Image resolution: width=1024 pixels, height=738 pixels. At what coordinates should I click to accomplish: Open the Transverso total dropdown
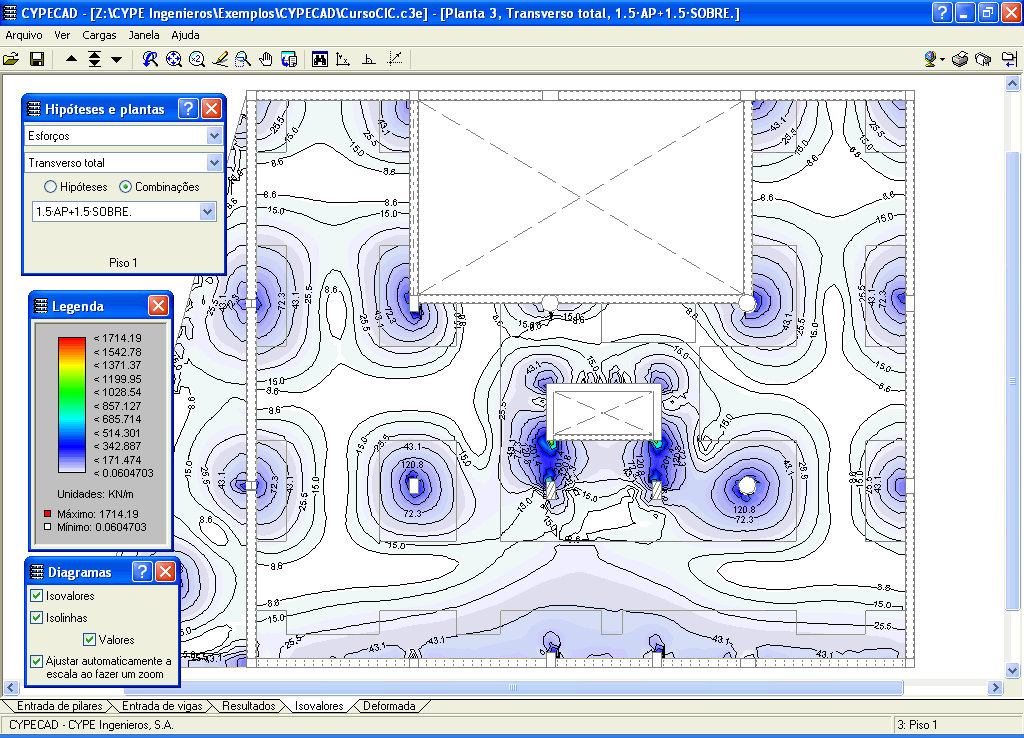pyautogui.click(x=214, y=162)
